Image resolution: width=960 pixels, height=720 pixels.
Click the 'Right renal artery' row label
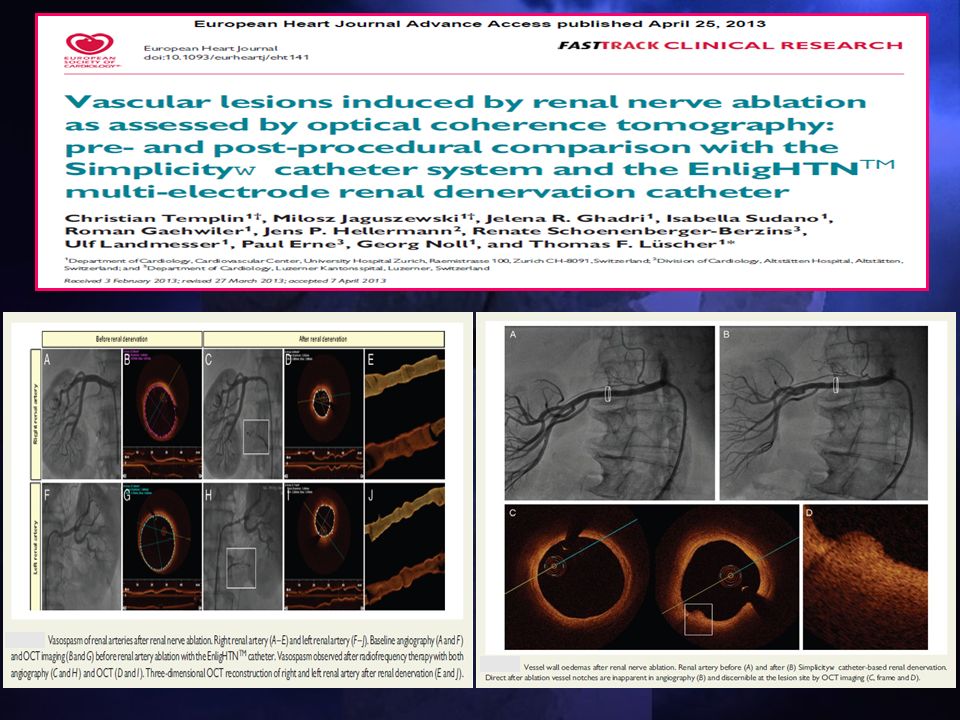pos(36,414)
